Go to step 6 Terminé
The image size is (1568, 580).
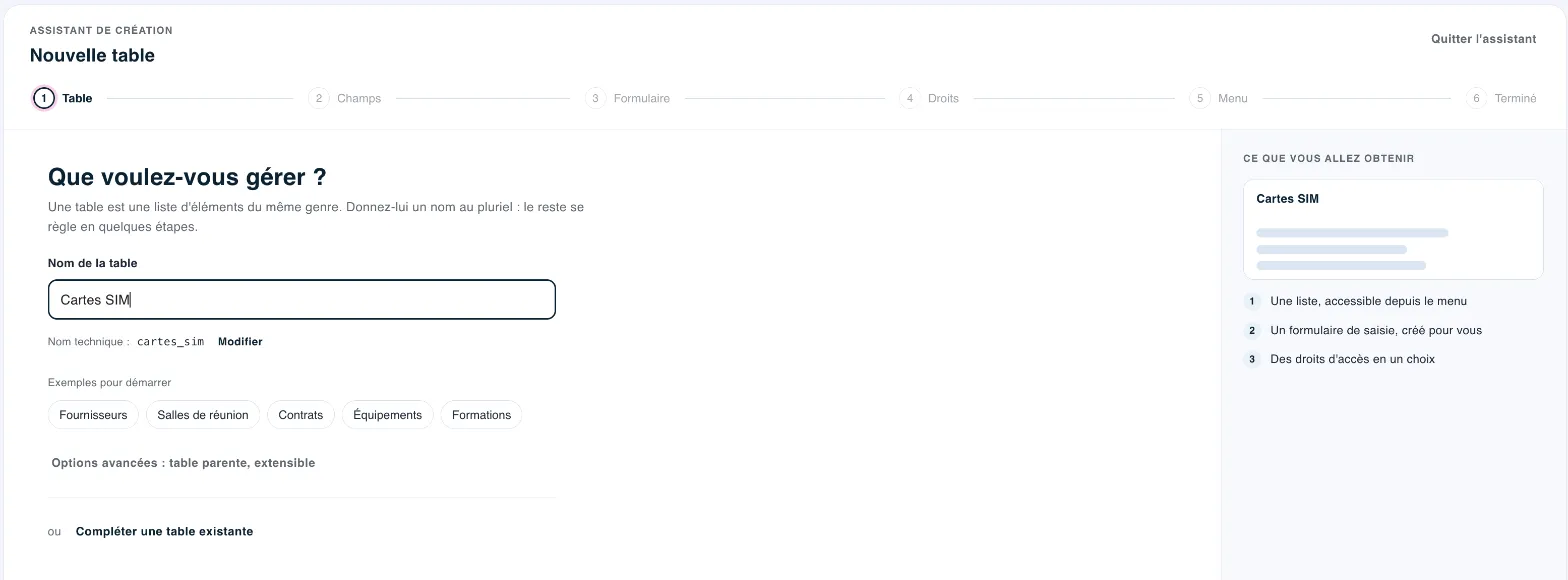(1501, 98)
